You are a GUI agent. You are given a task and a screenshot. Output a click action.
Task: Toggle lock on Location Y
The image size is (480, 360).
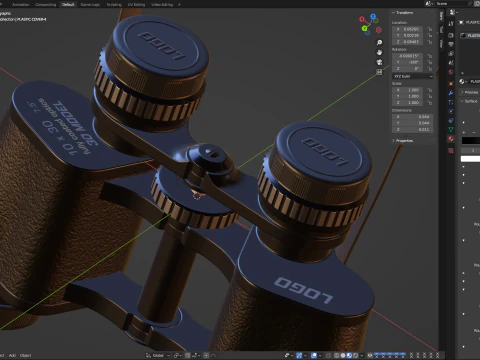tap(430, 35)
